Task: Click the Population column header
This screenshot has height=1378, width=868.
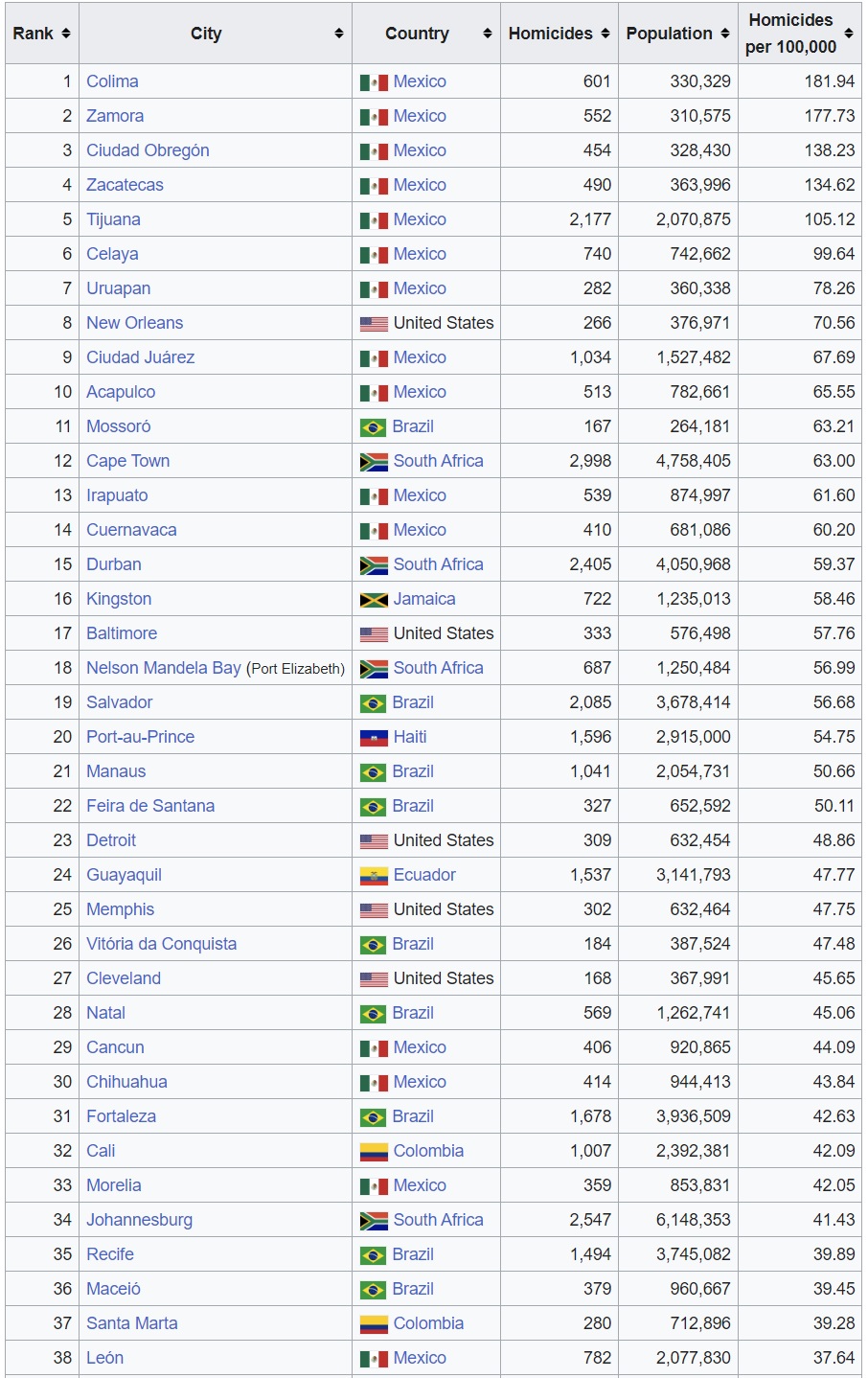Action: (x=678, y=34)
